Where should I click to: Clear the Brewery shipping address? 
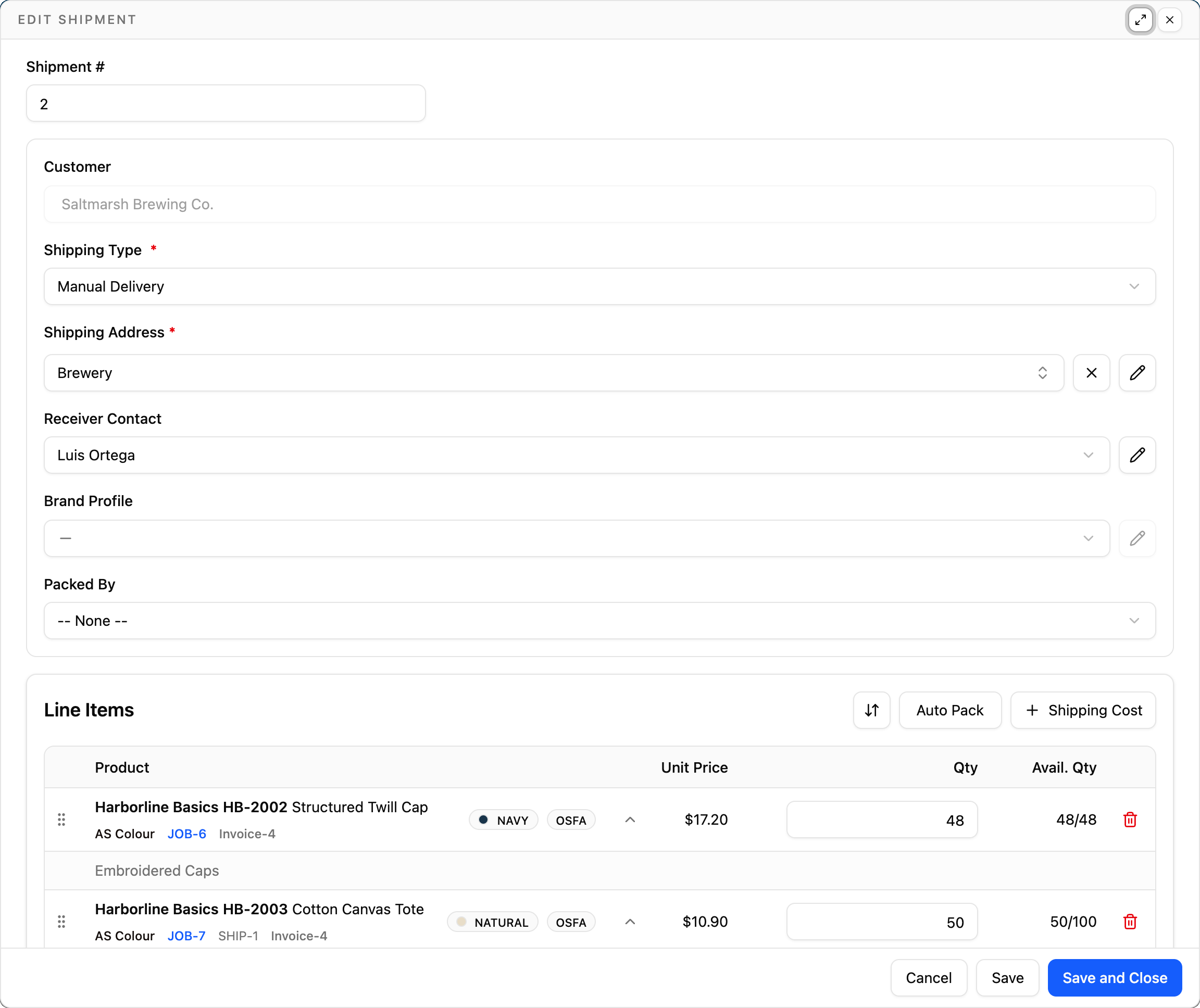pos(1091,373)
